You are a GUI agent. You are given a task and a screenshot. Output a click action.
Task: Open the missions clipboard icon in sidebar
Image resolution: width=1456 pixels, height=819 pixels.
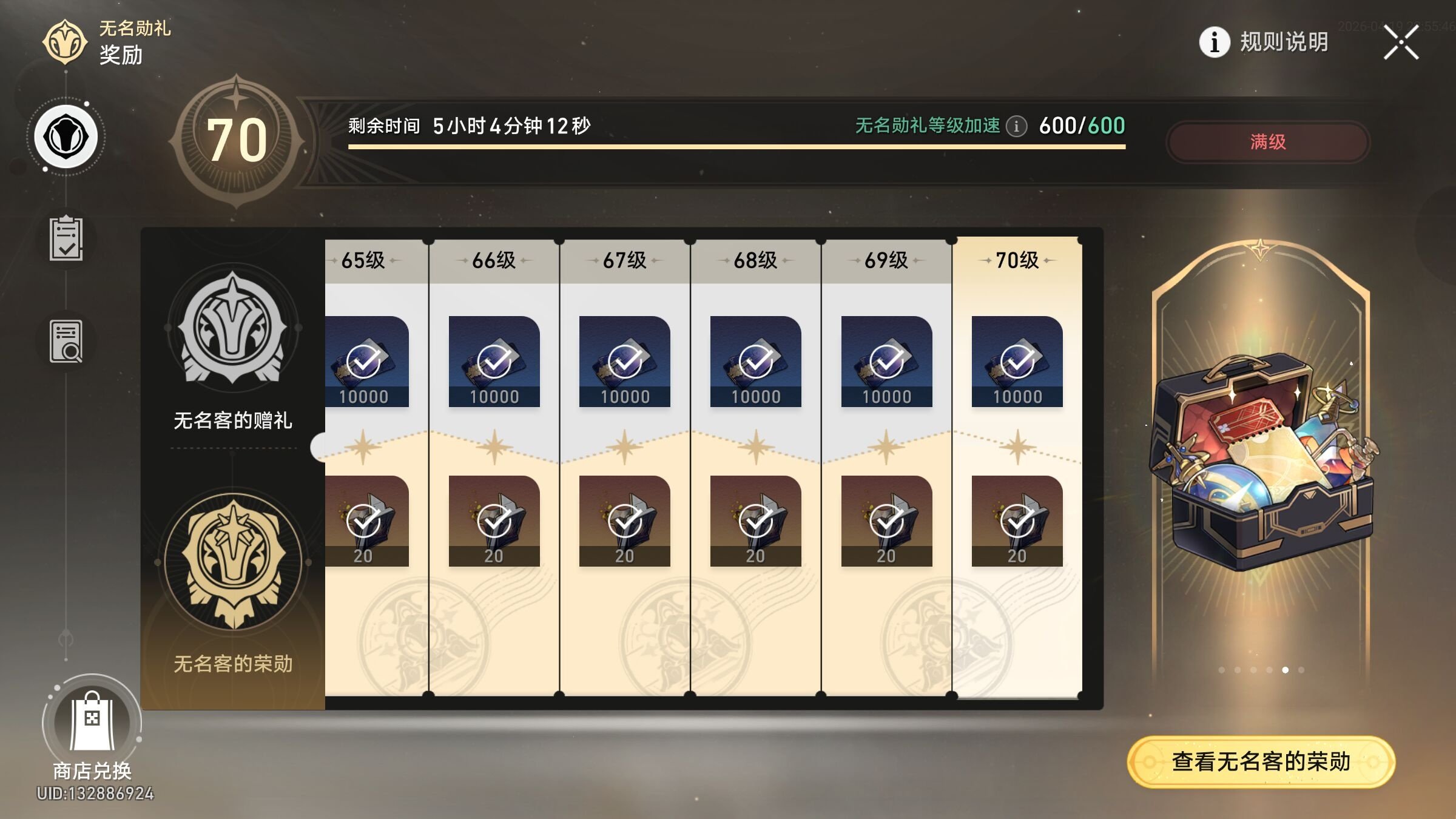tap(66, 239)
